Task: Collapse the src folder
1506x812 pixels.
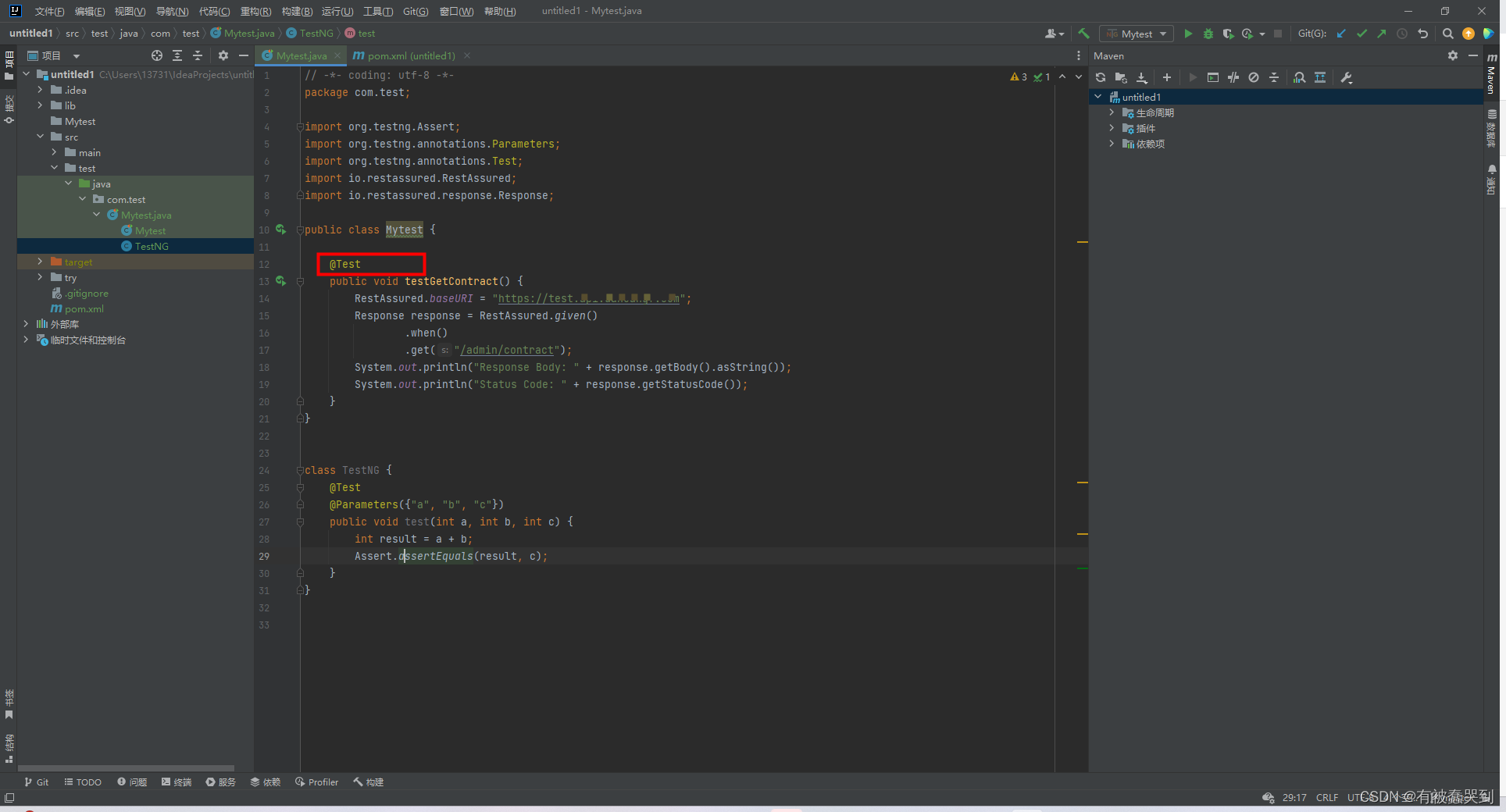Action: click(40, 137)
